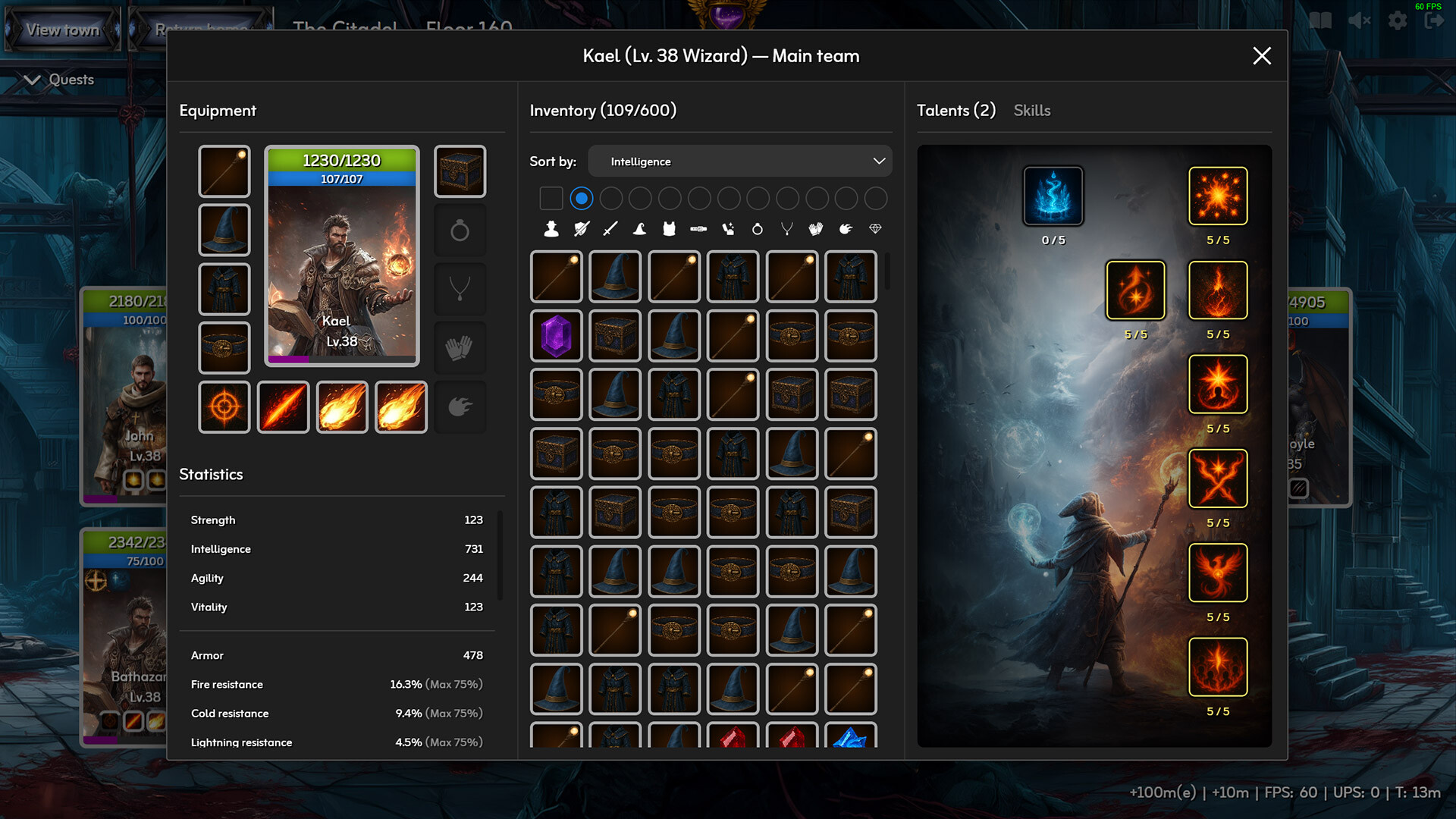Viewport: 1456px width, 819px height.
Task: Select the purple gem in the inventory
Action: (556, 336)
